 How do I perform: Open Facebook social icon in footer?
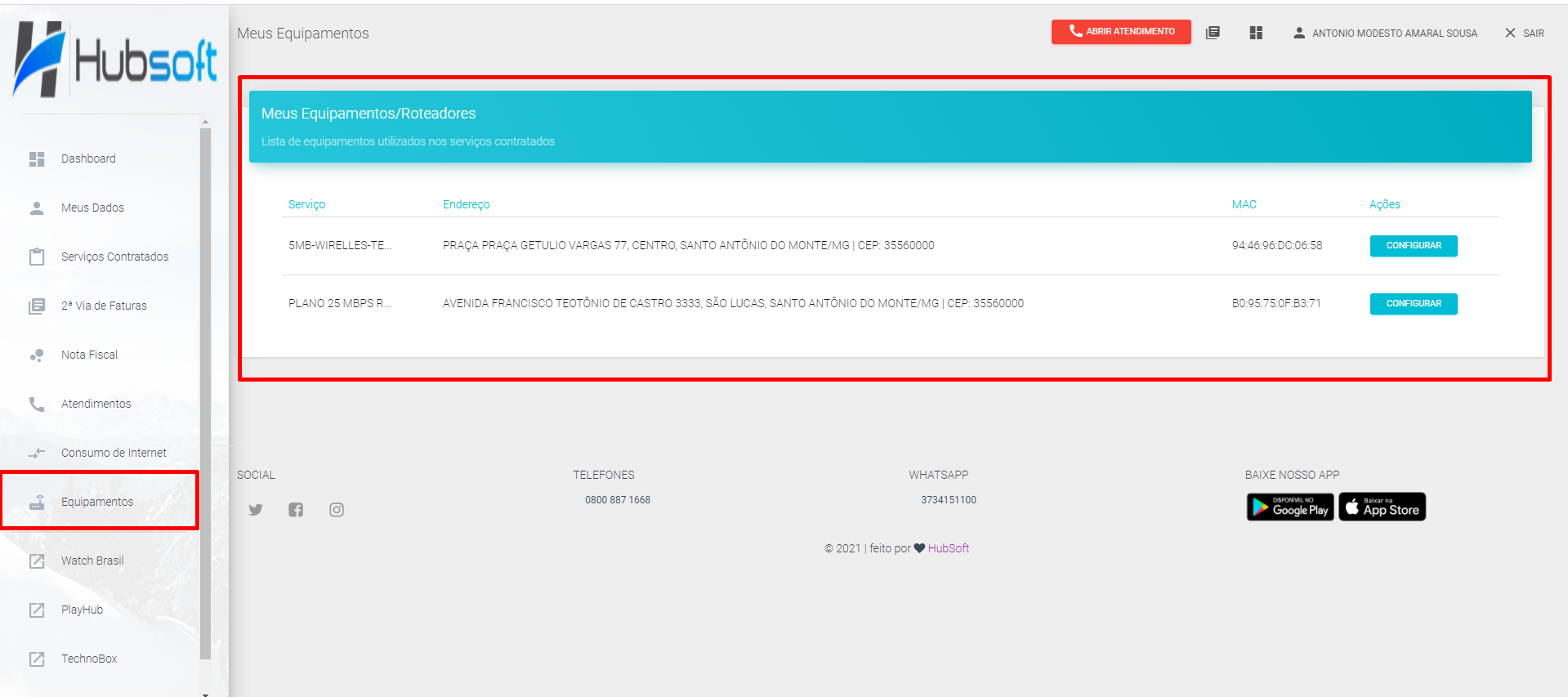pos(296,510)
